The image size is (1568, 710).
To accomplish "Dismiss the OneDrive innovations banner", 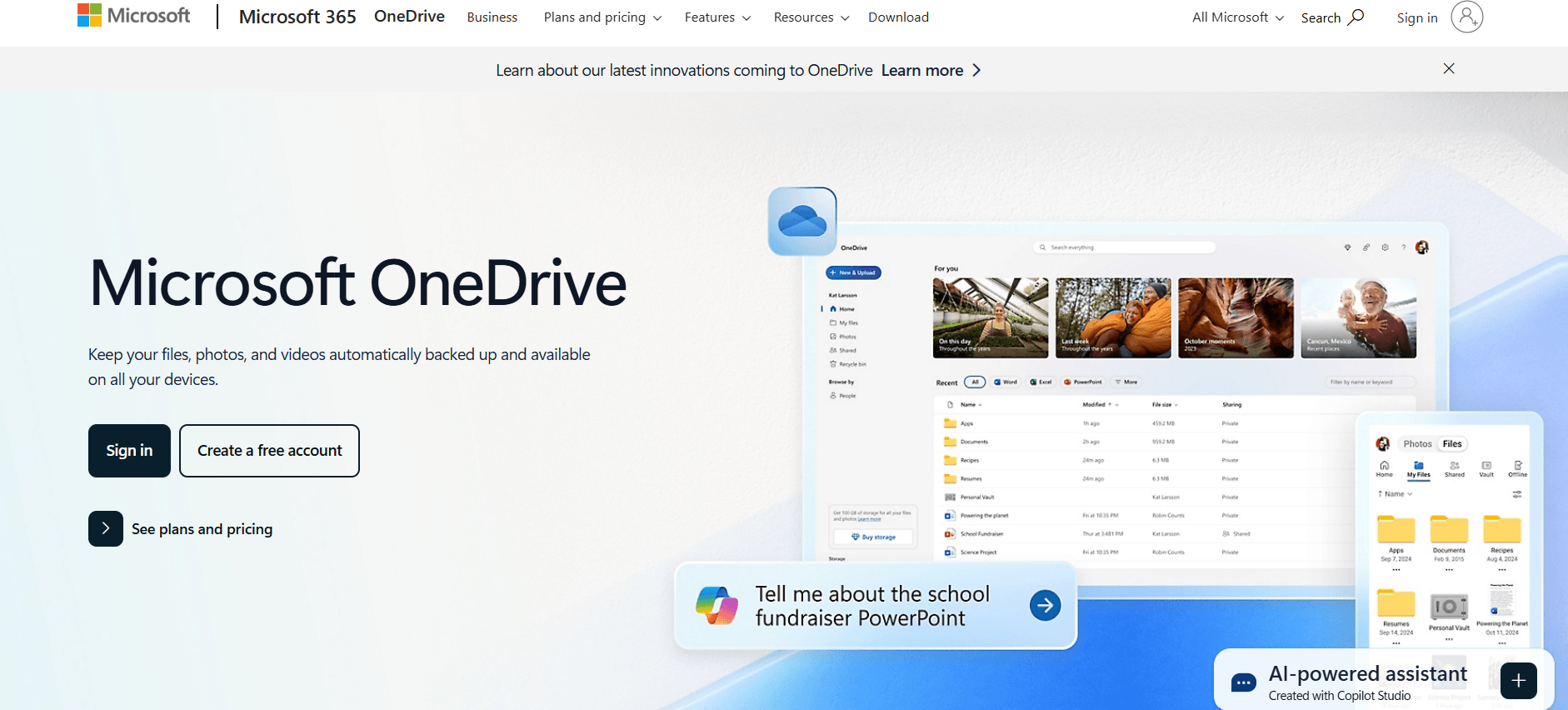I will coord(1449,68).
